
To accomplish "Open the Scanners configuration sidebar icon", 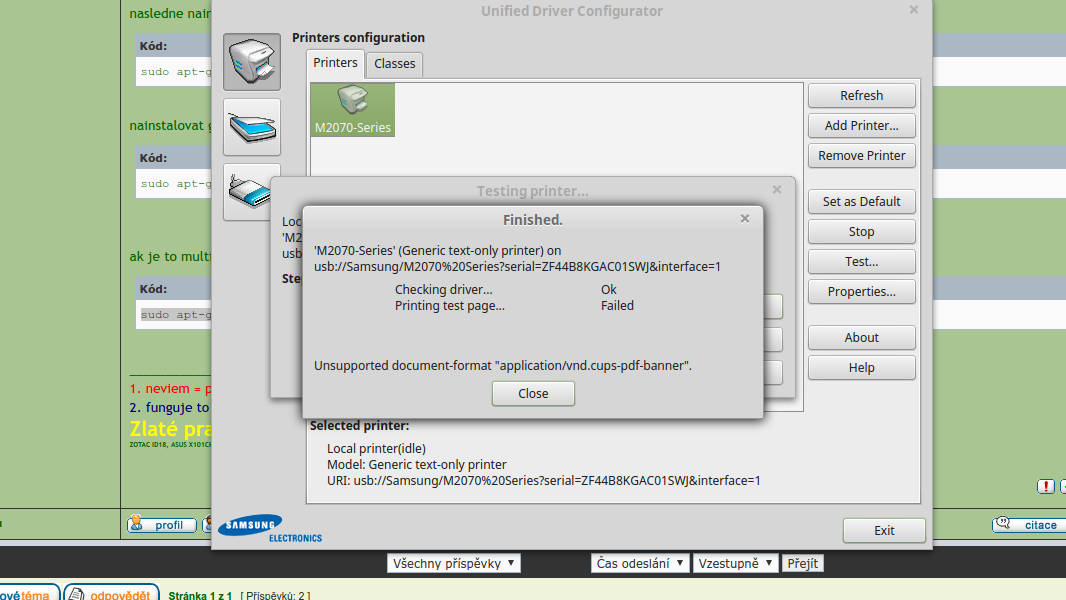I will pyautogui.click(x=252, y=127).
